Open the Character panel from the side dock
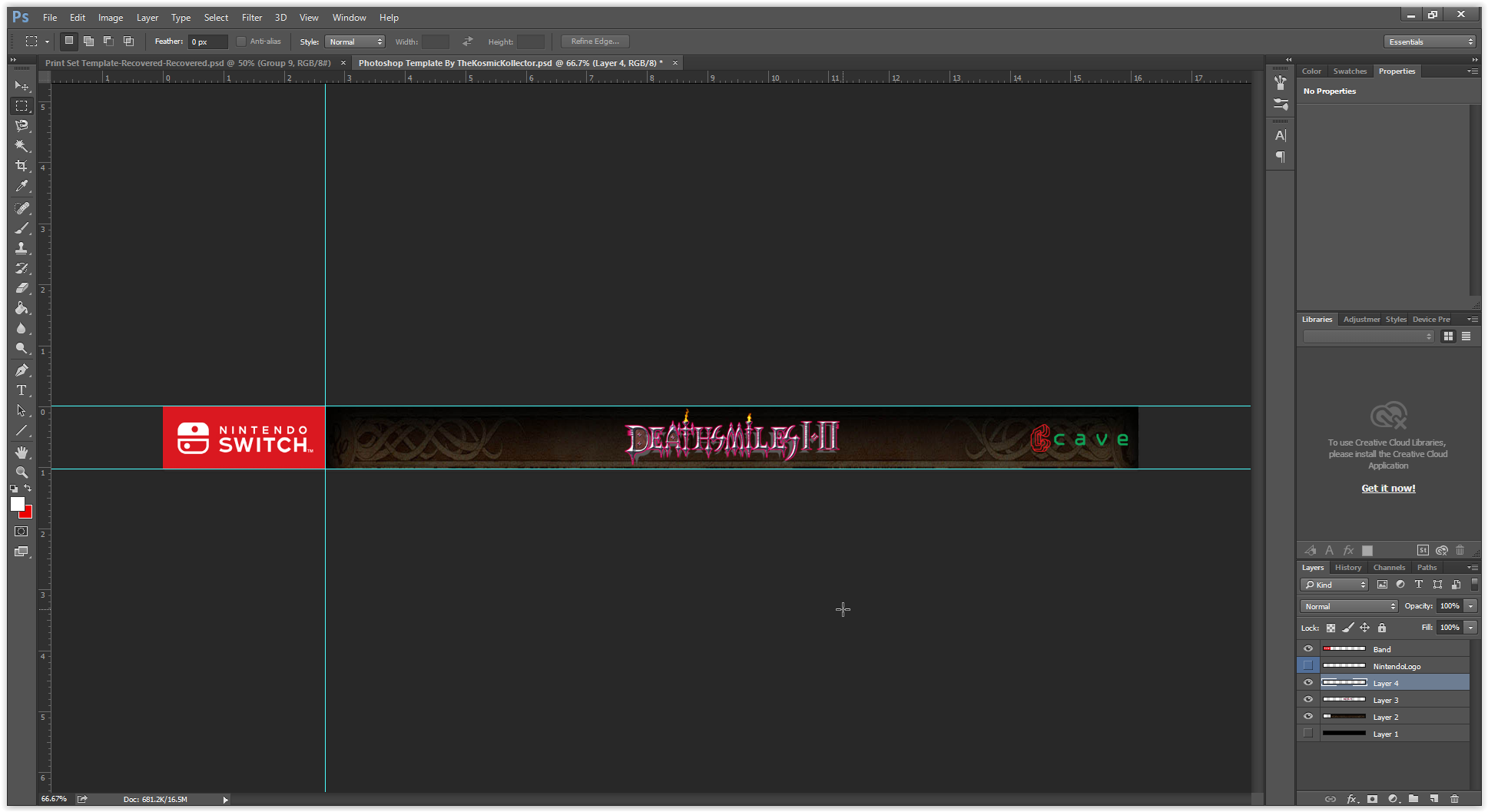Image resolution: width=1488 pixels, height=812 pixels. coord(1280,135)
